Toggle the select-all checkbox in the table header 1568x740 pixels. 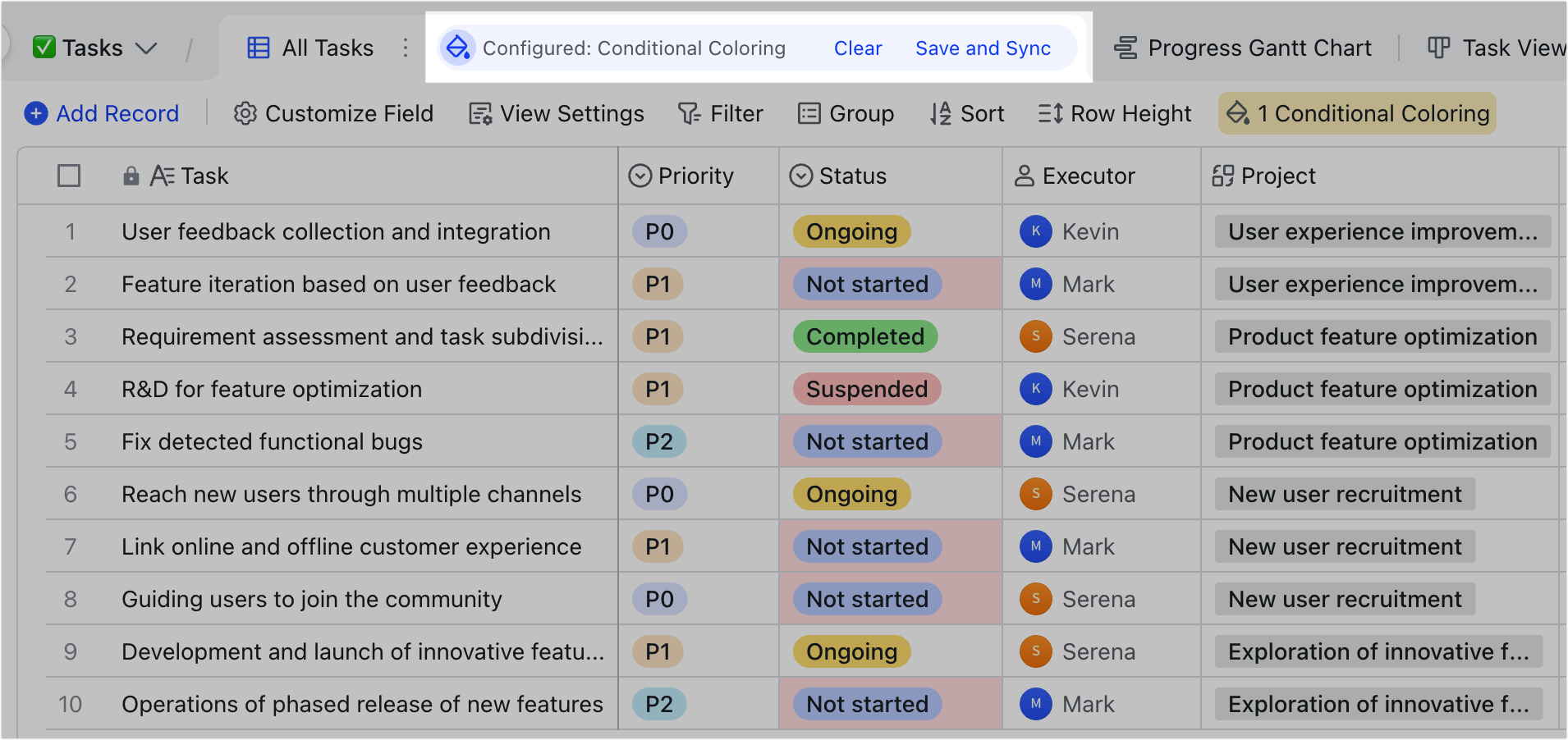(x=69, y=176)
